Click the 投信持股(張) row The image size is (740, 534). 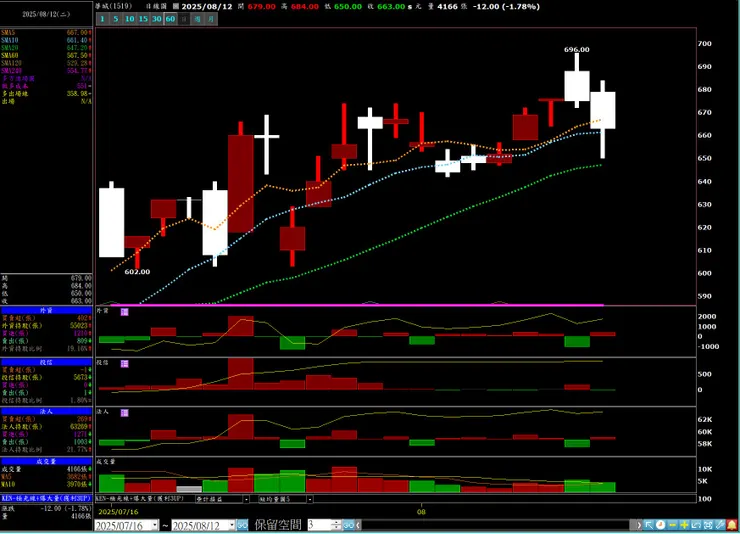(x=46, y=377)
